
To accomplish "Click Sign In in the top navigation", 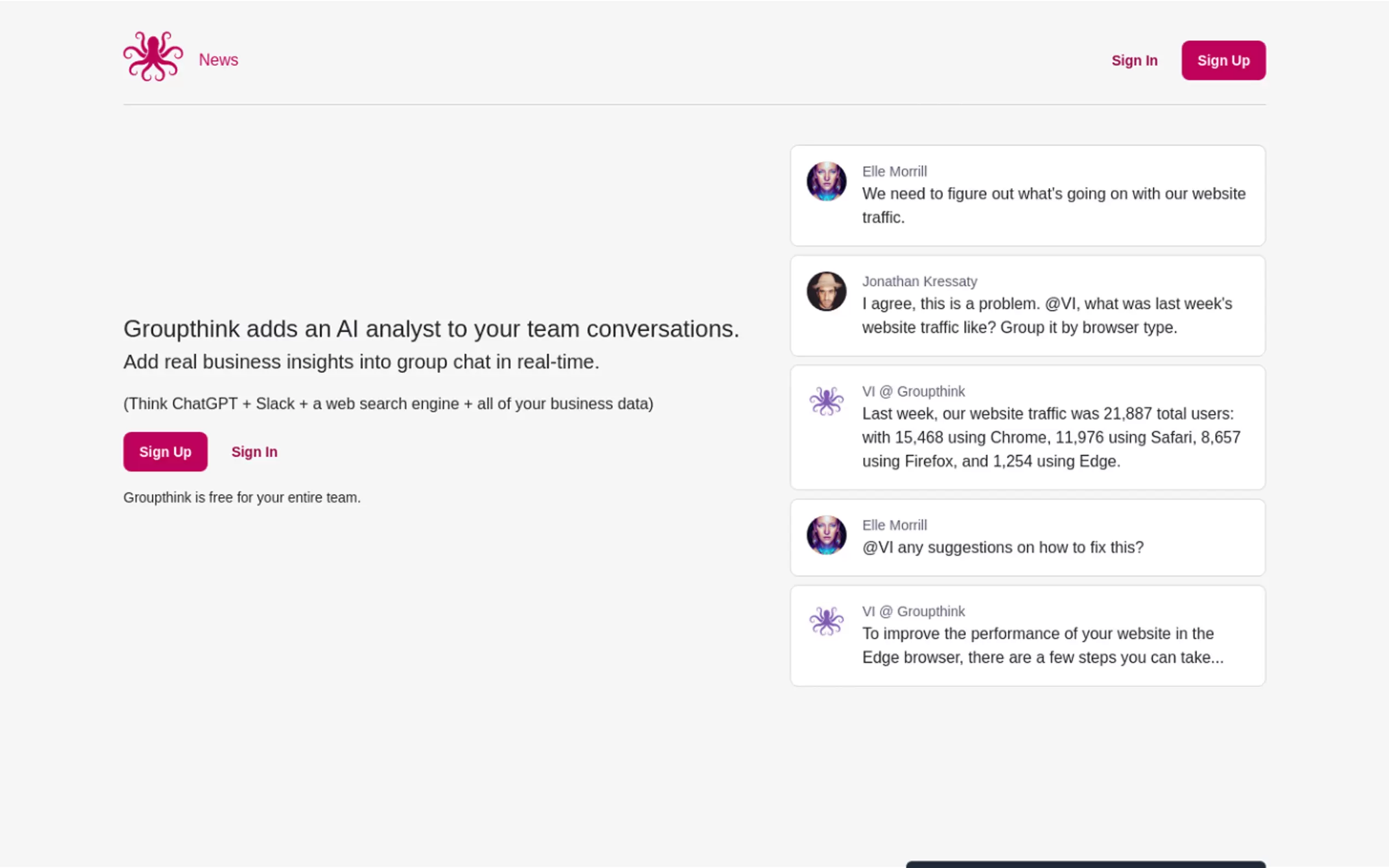I will pos(1134,60).
